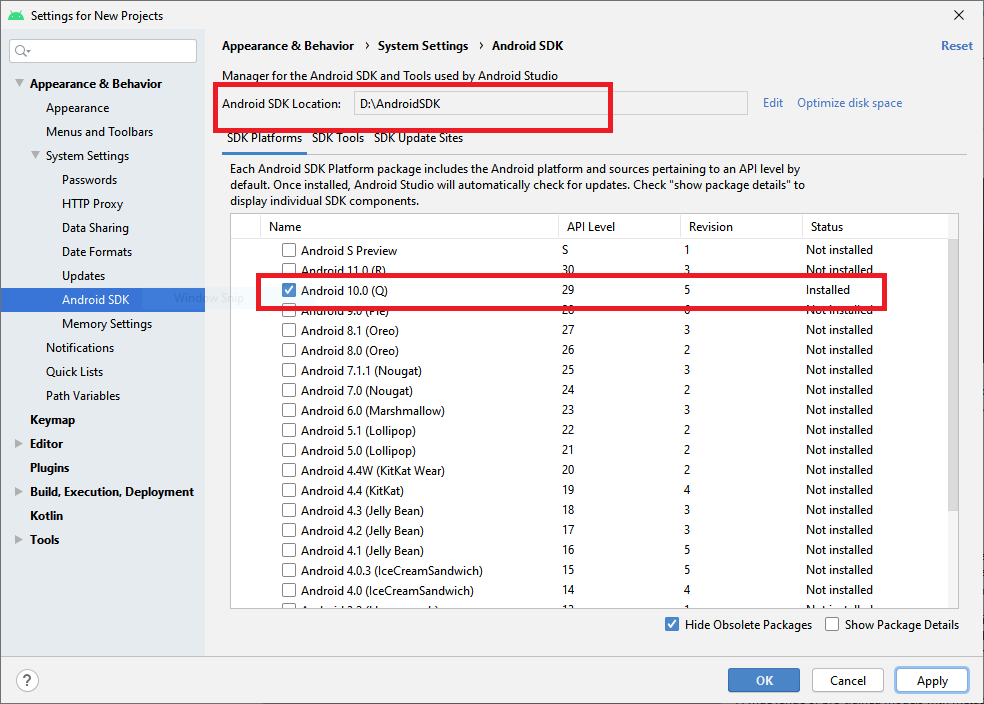Check the Android 4.3 (Jelly Bean) checkbox
This screenshot has height=704, width=984.
289,510
